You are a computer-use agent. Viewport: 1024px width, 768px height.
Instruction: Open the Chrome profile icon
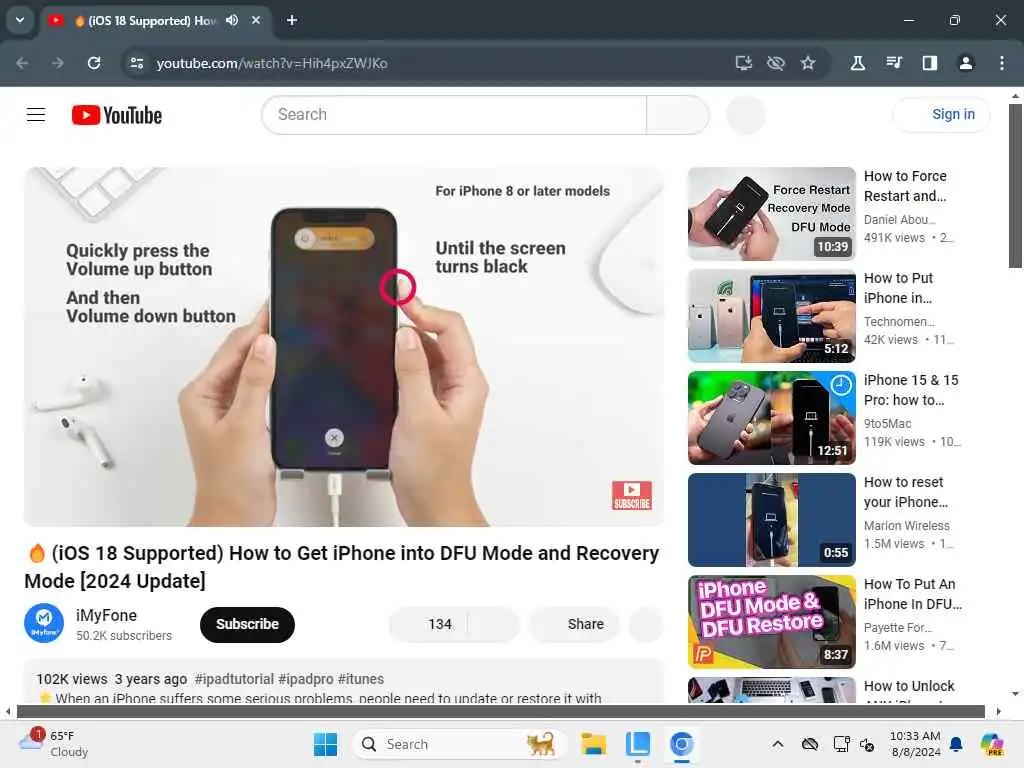965,63
